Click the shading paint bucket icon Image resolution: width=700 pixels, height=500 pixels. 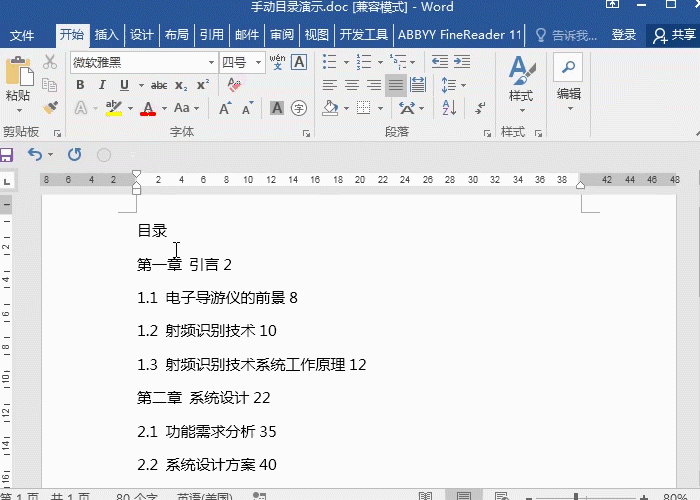[x=330, y=108]
